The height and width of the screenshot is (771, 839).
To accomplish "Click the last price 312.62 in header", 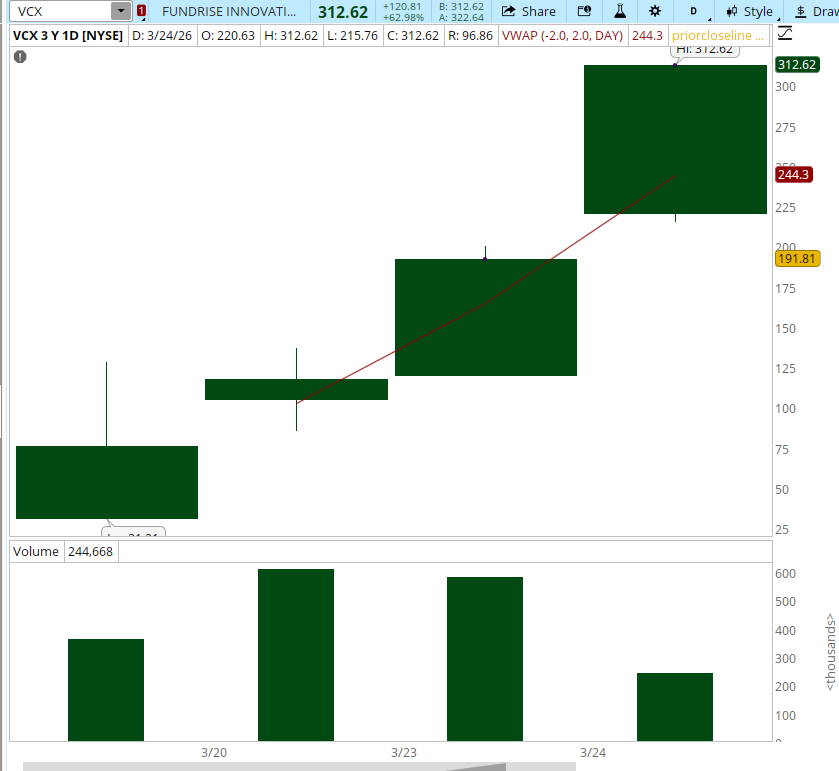I will (343, 12).
